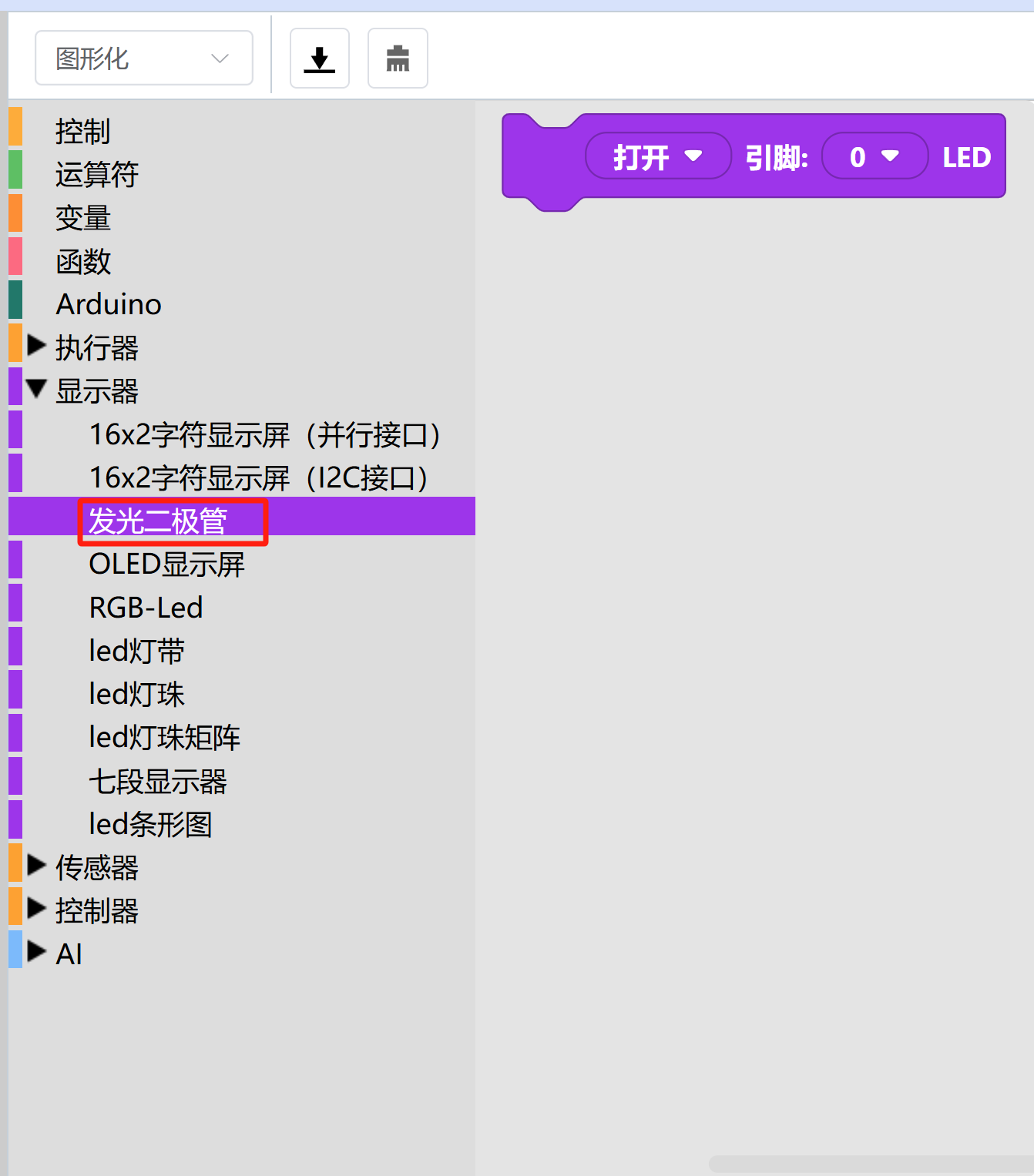Image resolution: width=1034 pixels, height=1176 pixels.
Task: Select the 运算符 category
Action: pyautogui.click(x=97, y=174)
